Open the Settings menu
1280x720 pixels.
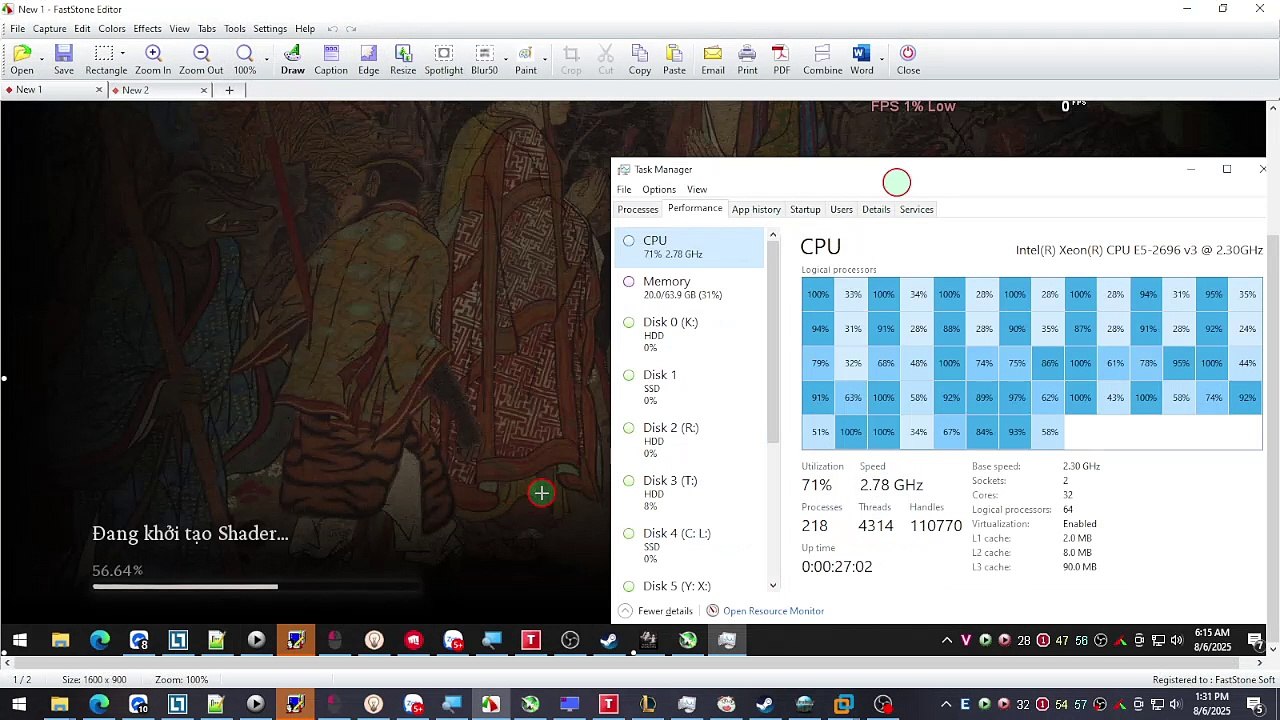click(x=270, y=29)
